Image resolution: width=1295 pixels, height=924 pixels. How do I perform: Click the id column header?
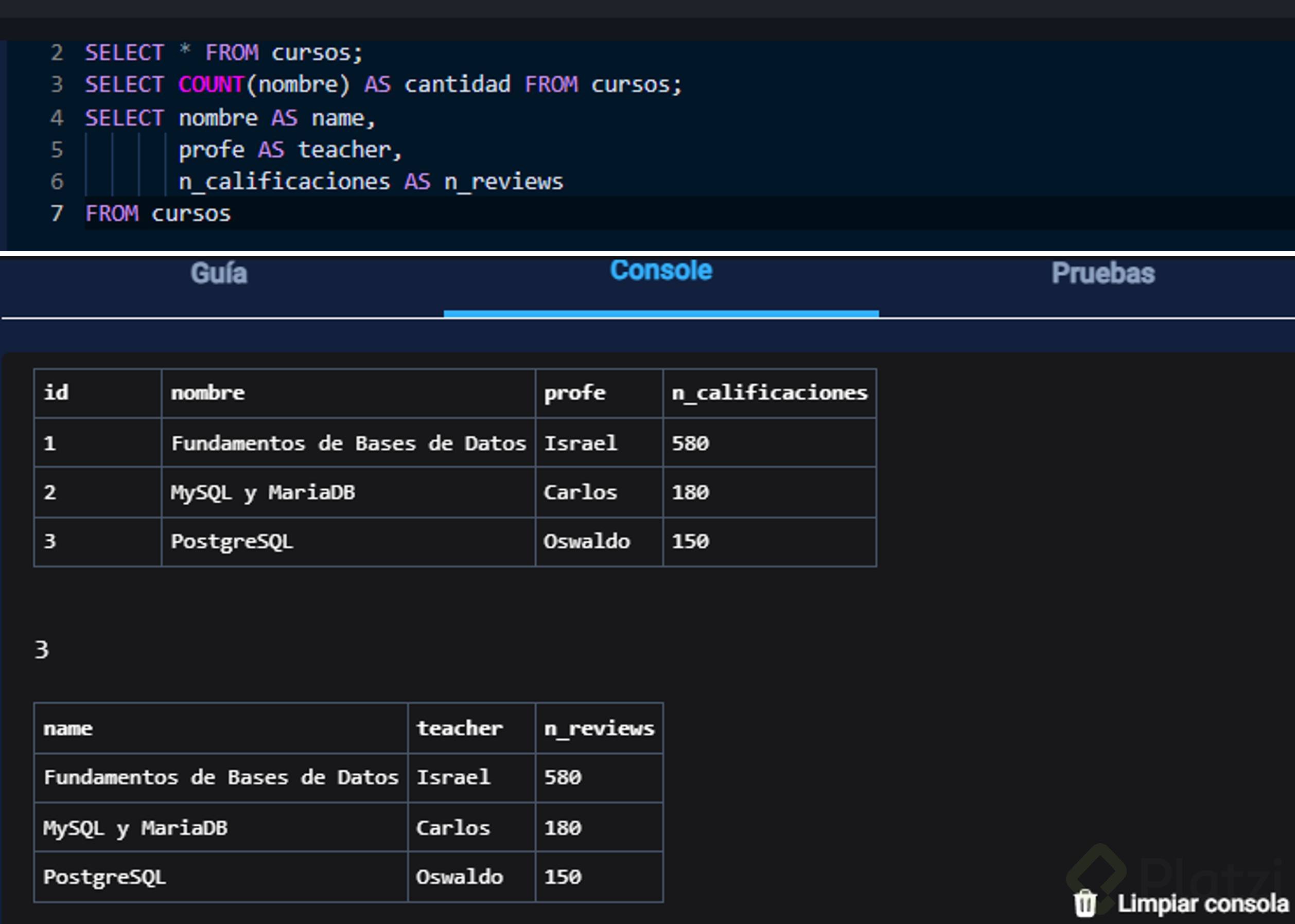coord(56,393)
